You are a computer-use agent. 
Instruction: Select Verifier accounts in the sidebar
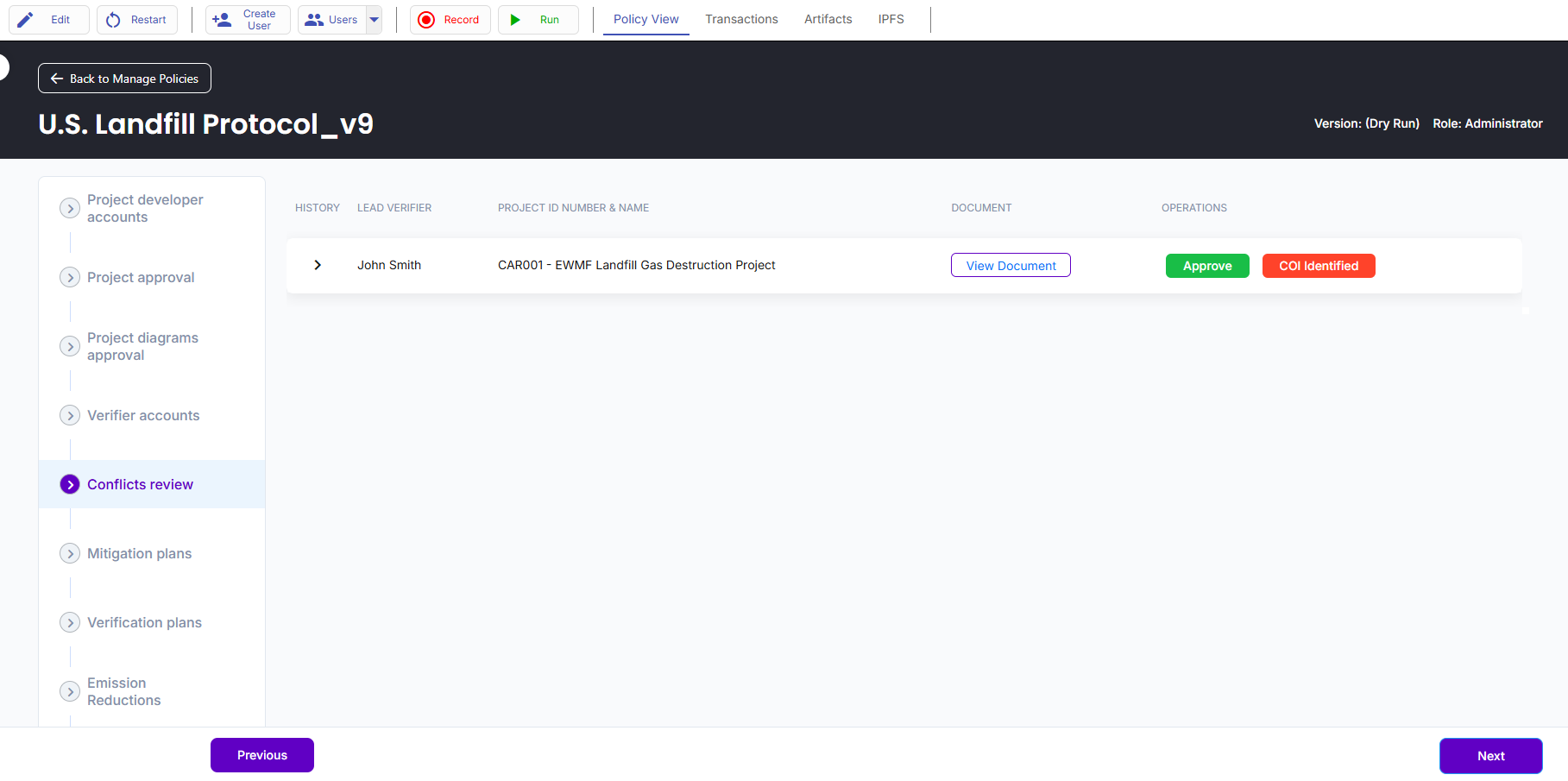[143, 415]
